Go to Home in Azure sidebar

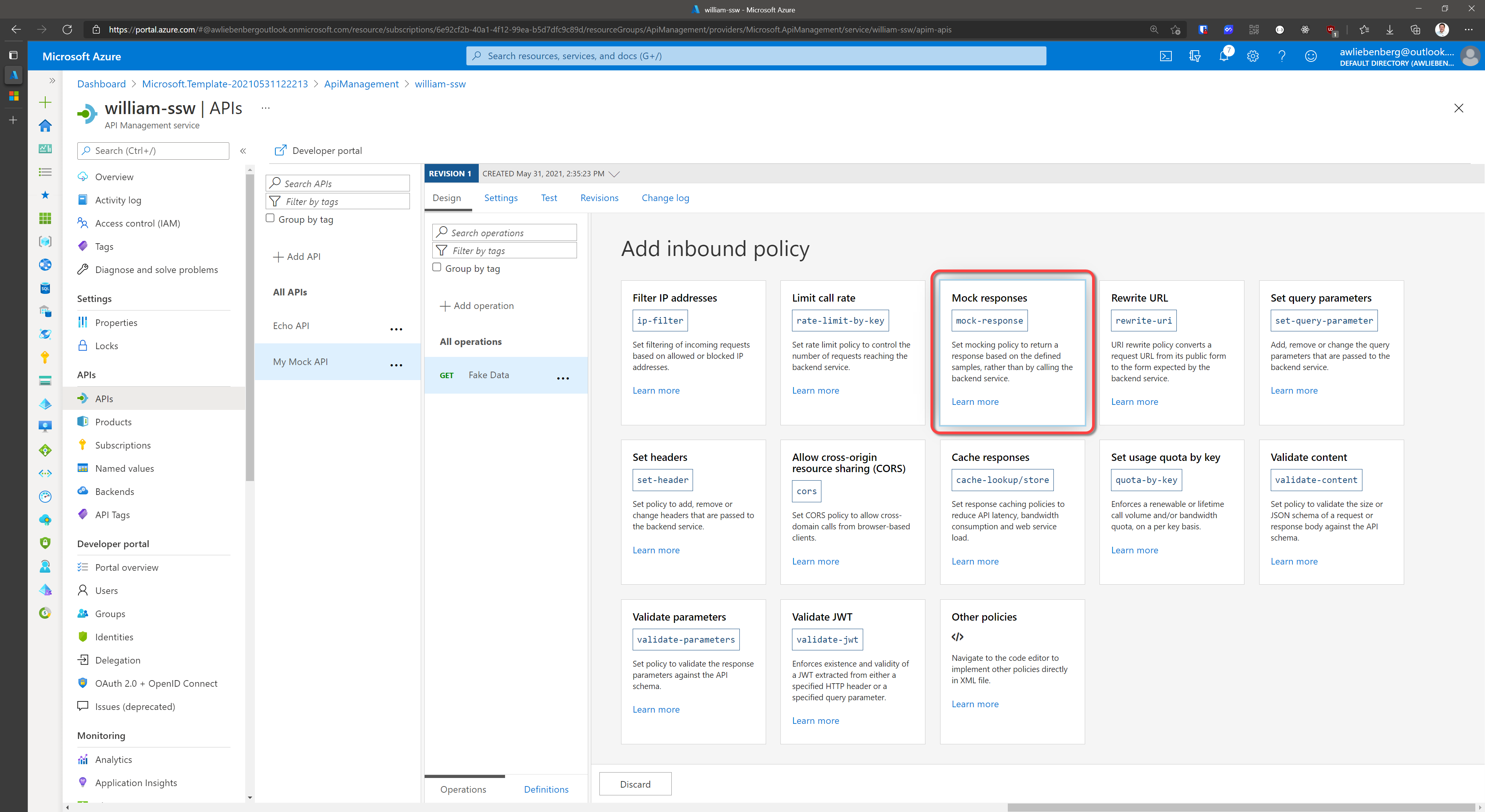tap(45, 126)
